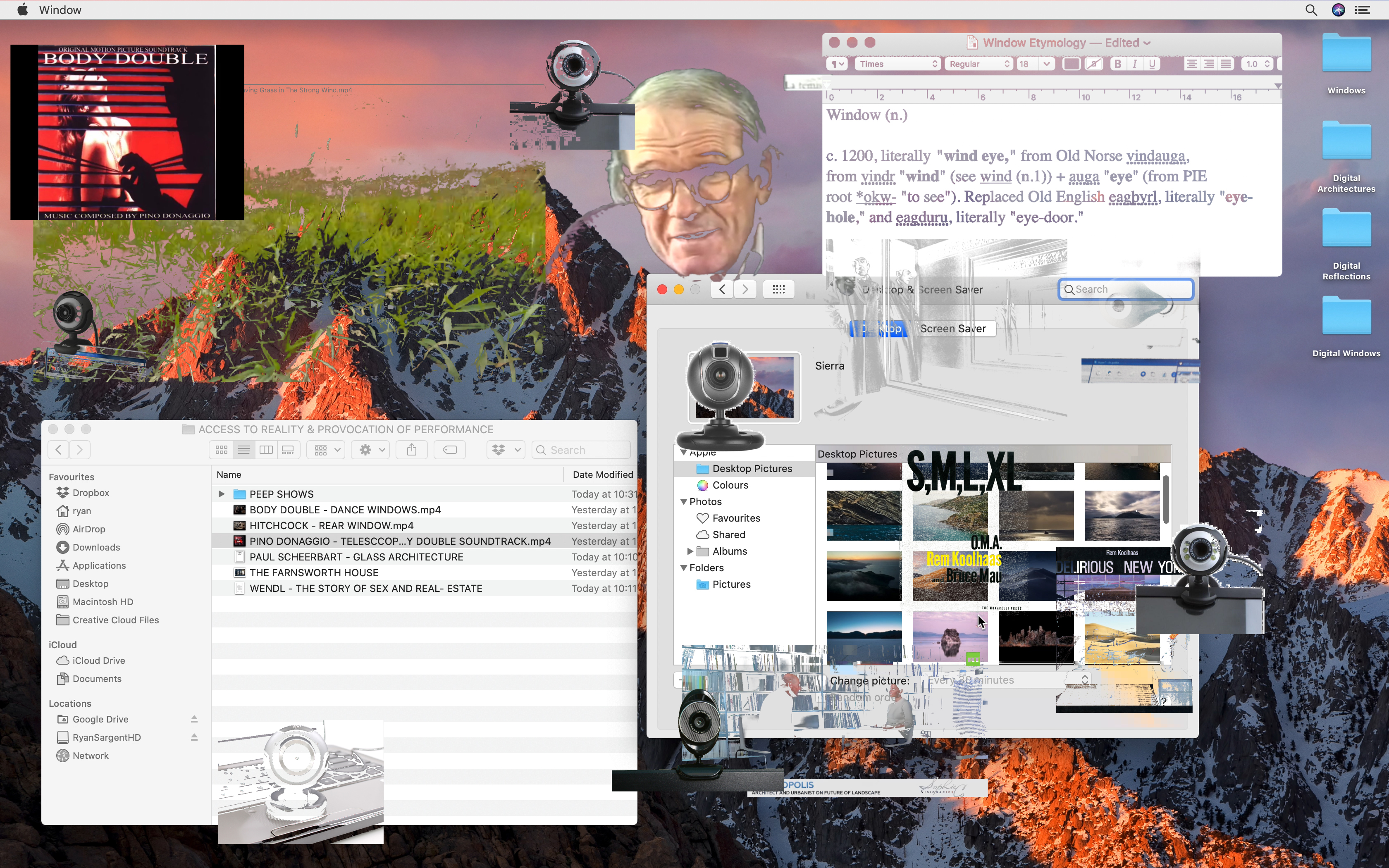Switch Finder to icon view
The width and height of the screenshot is (1389, 868).
coord(222,450)
